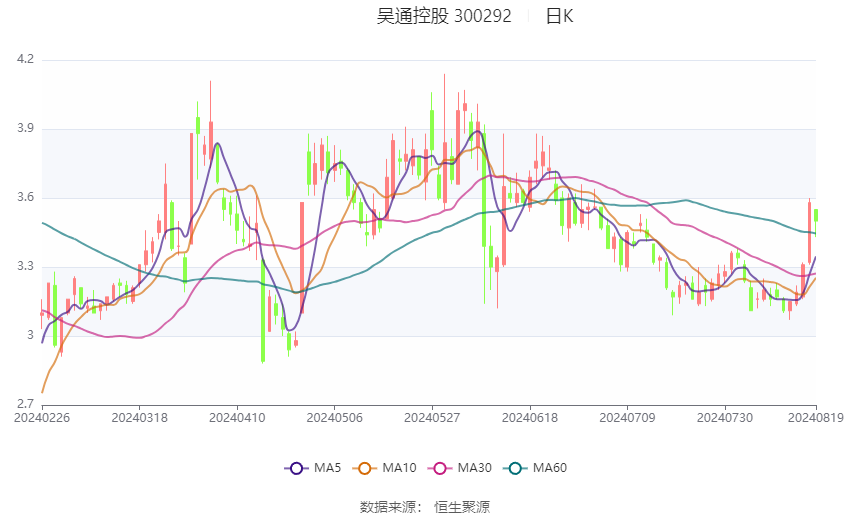Click the 日K label in title
The width and height of the screenshot is (850, 517).
(x=559, y=16)
